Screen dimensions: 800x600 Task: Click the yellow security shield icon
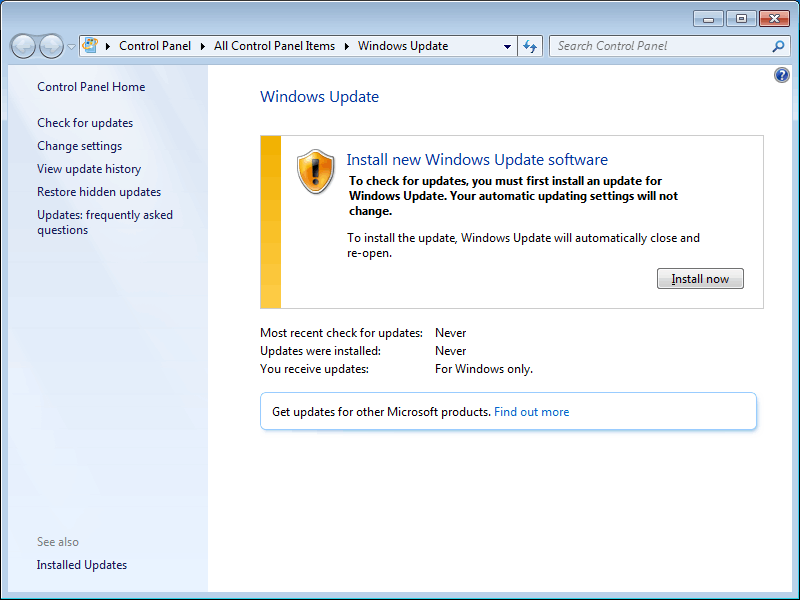point(315,172)
